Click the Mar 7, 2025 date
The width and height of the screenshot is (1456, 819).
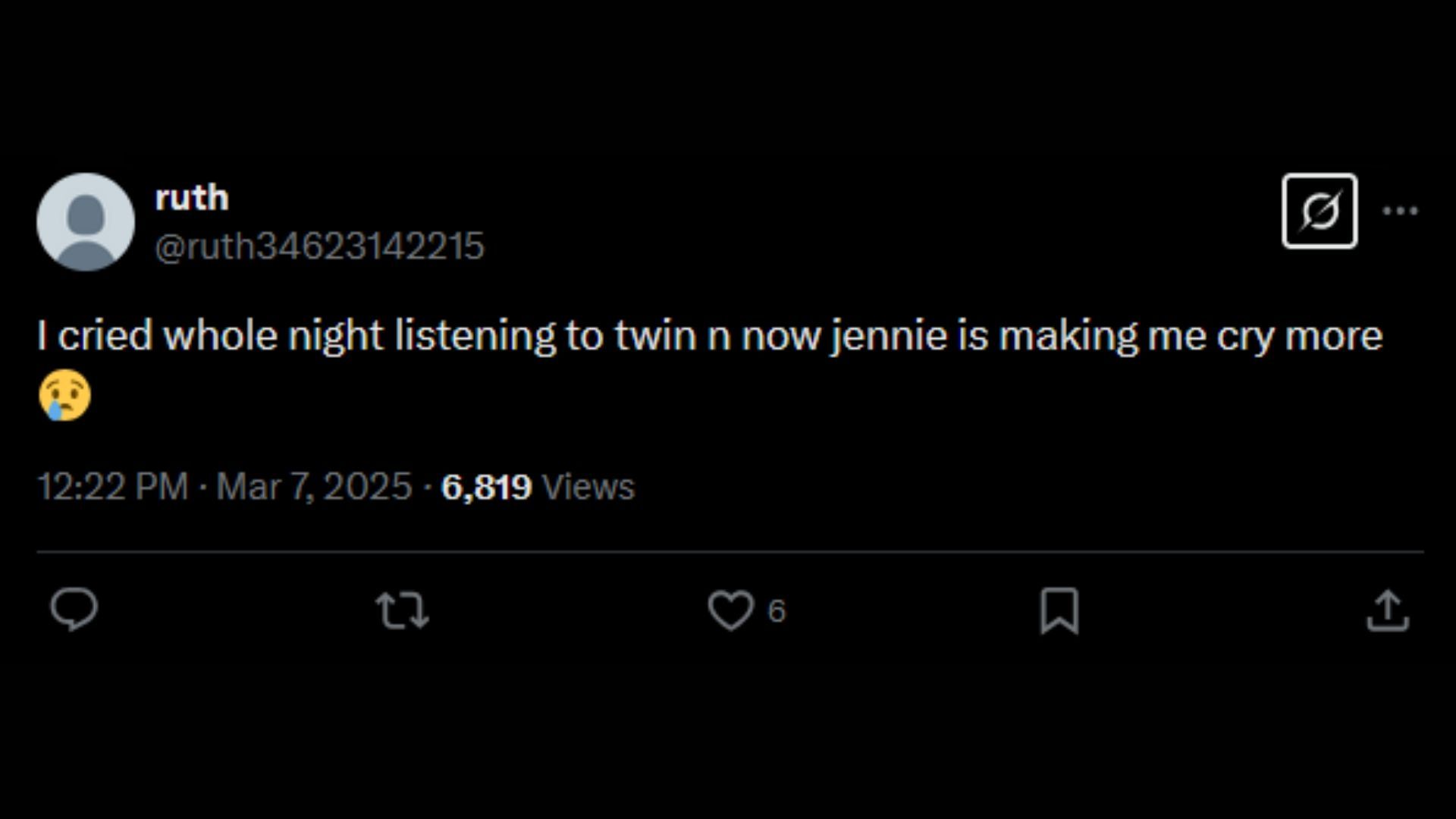(x=314, y=487)
